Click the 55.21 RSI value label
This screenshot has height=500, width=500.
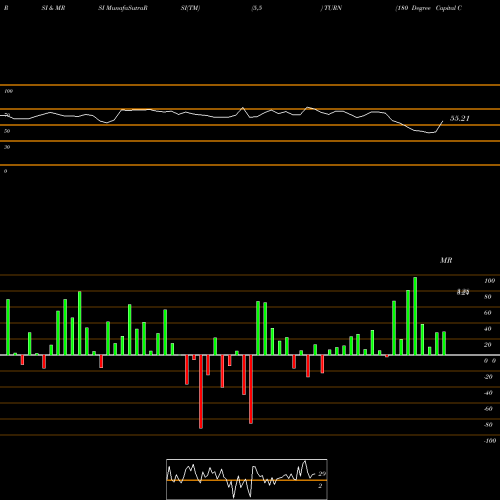pos(460,118)
